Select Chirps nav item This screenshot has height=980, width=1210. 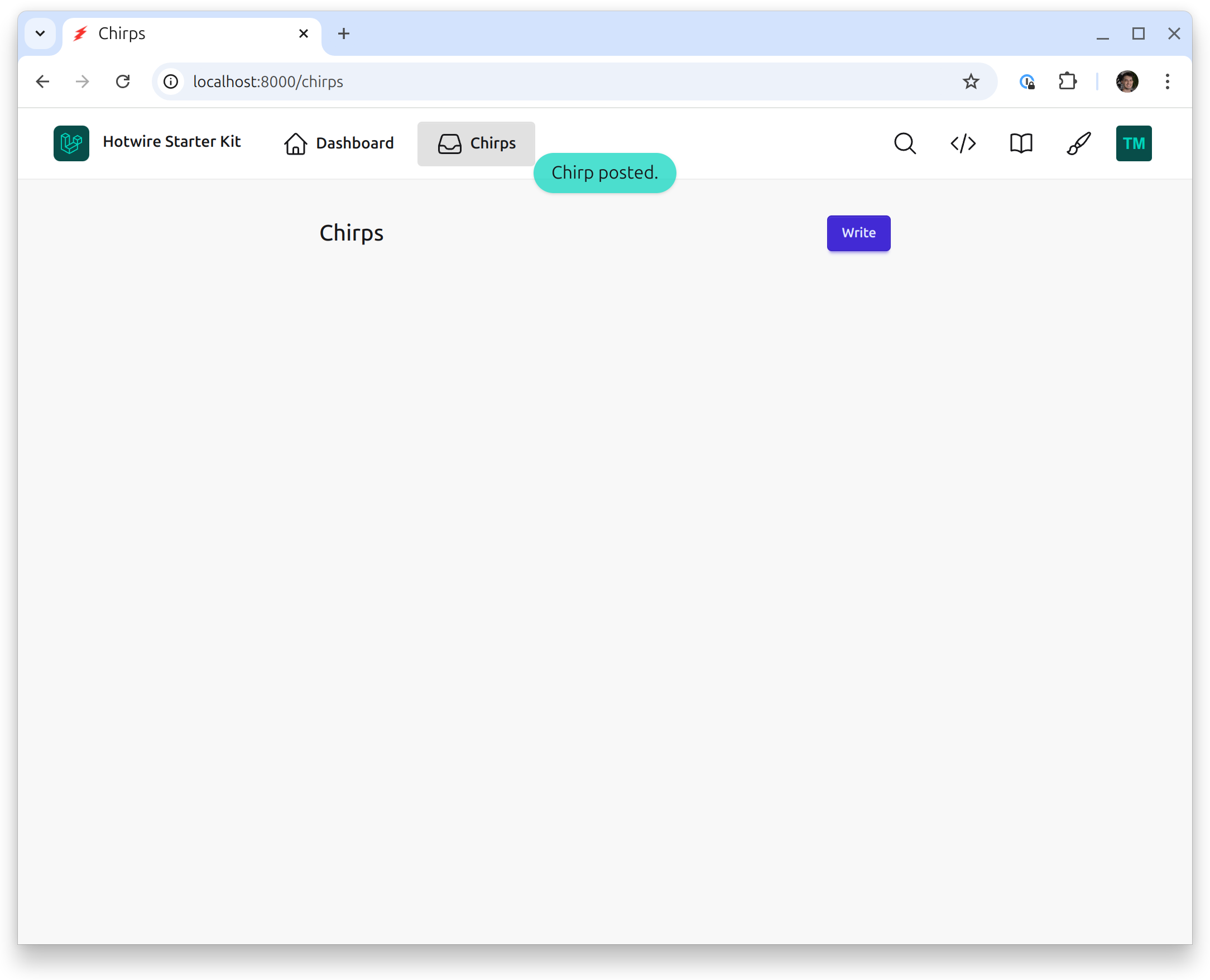click(476, 143)
